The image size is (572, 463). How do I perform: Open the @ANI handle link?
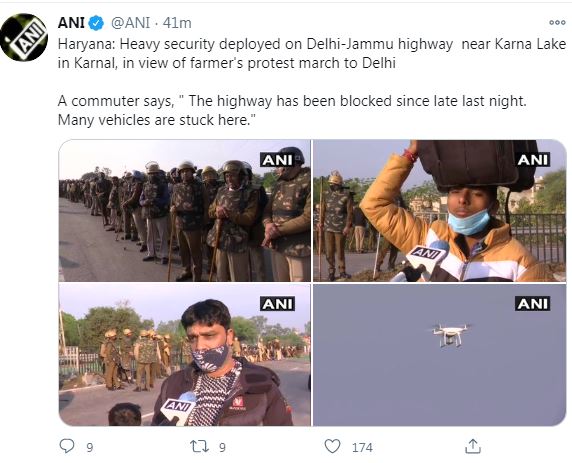click(x=130, y=23)
